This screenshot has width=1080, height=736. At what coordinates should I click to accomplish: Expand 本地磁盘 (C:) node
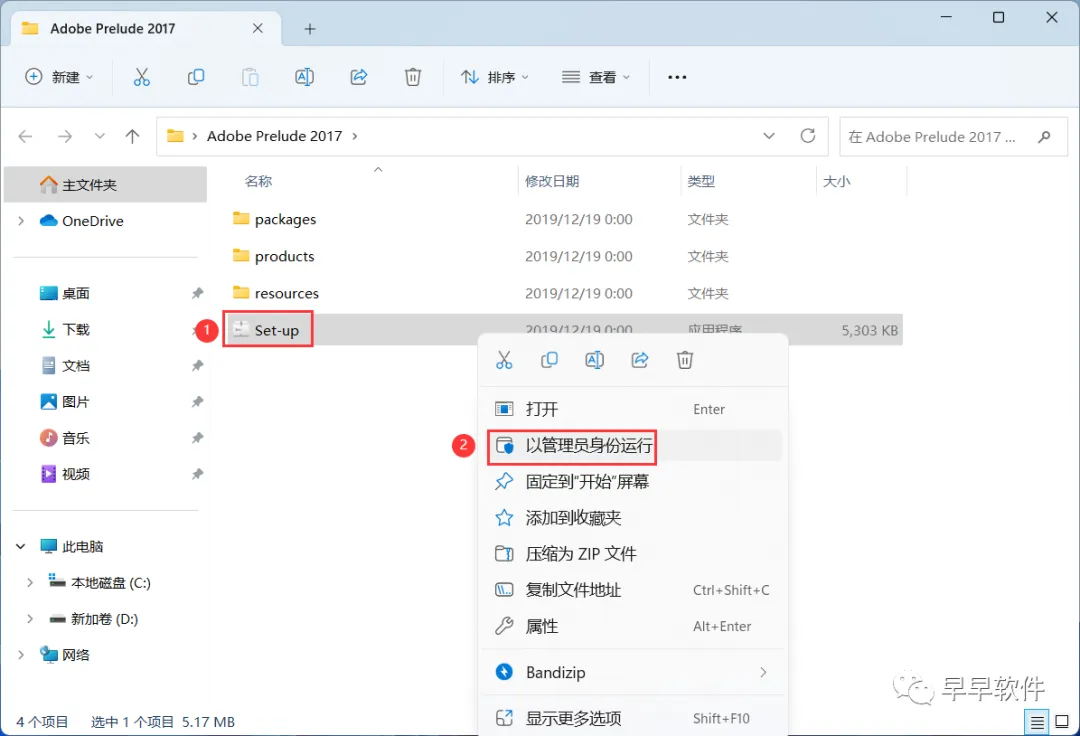30,582
